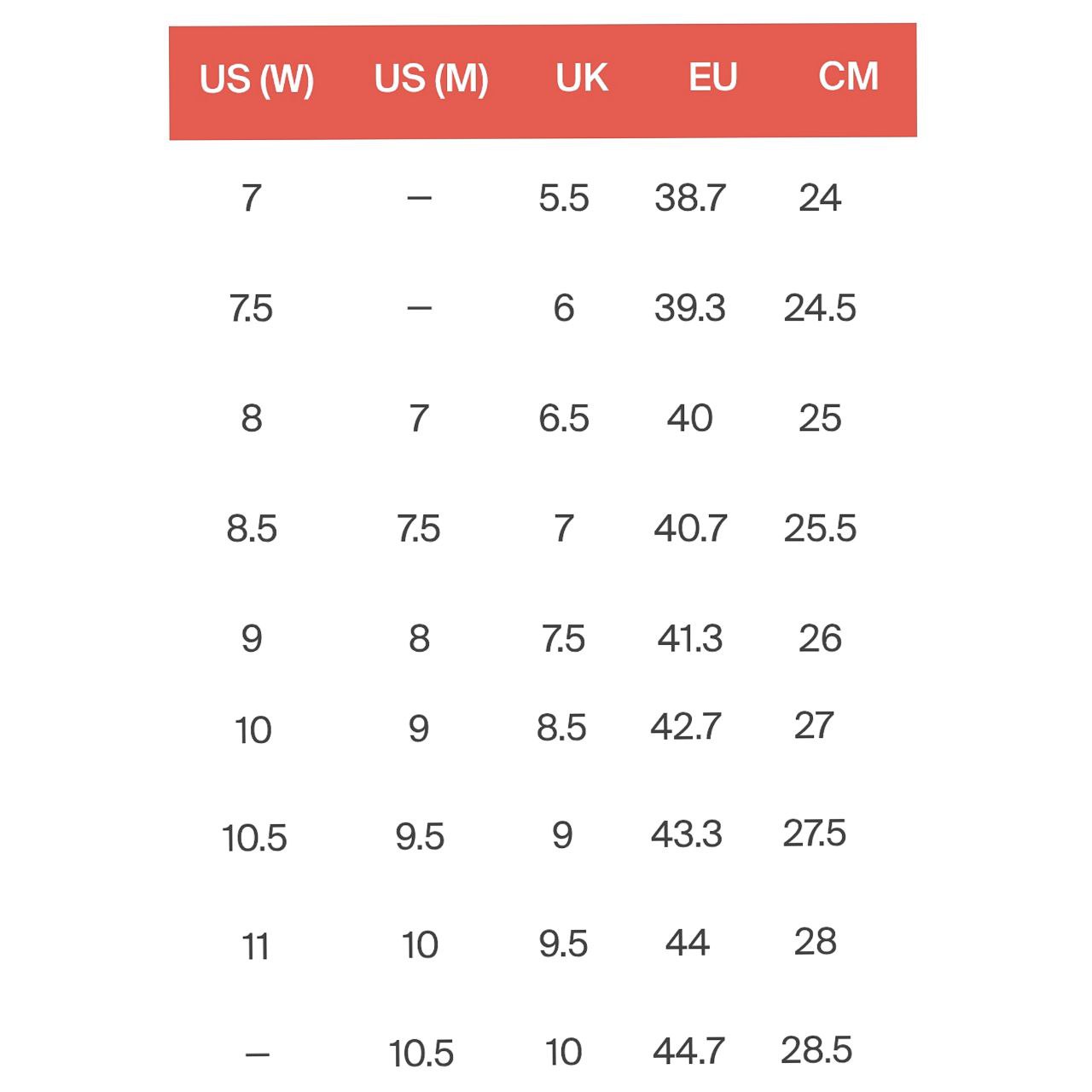
Task: Click EU size 44.7 cell
Action: [x=689, y=1051]
